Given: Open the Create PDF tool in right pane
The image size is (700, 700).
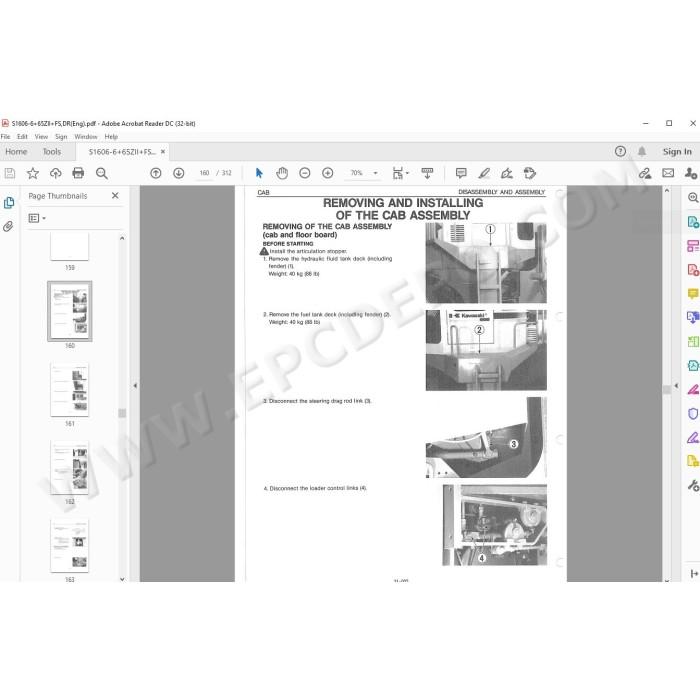Looking at the screenshot, I should tap(693, 270).
